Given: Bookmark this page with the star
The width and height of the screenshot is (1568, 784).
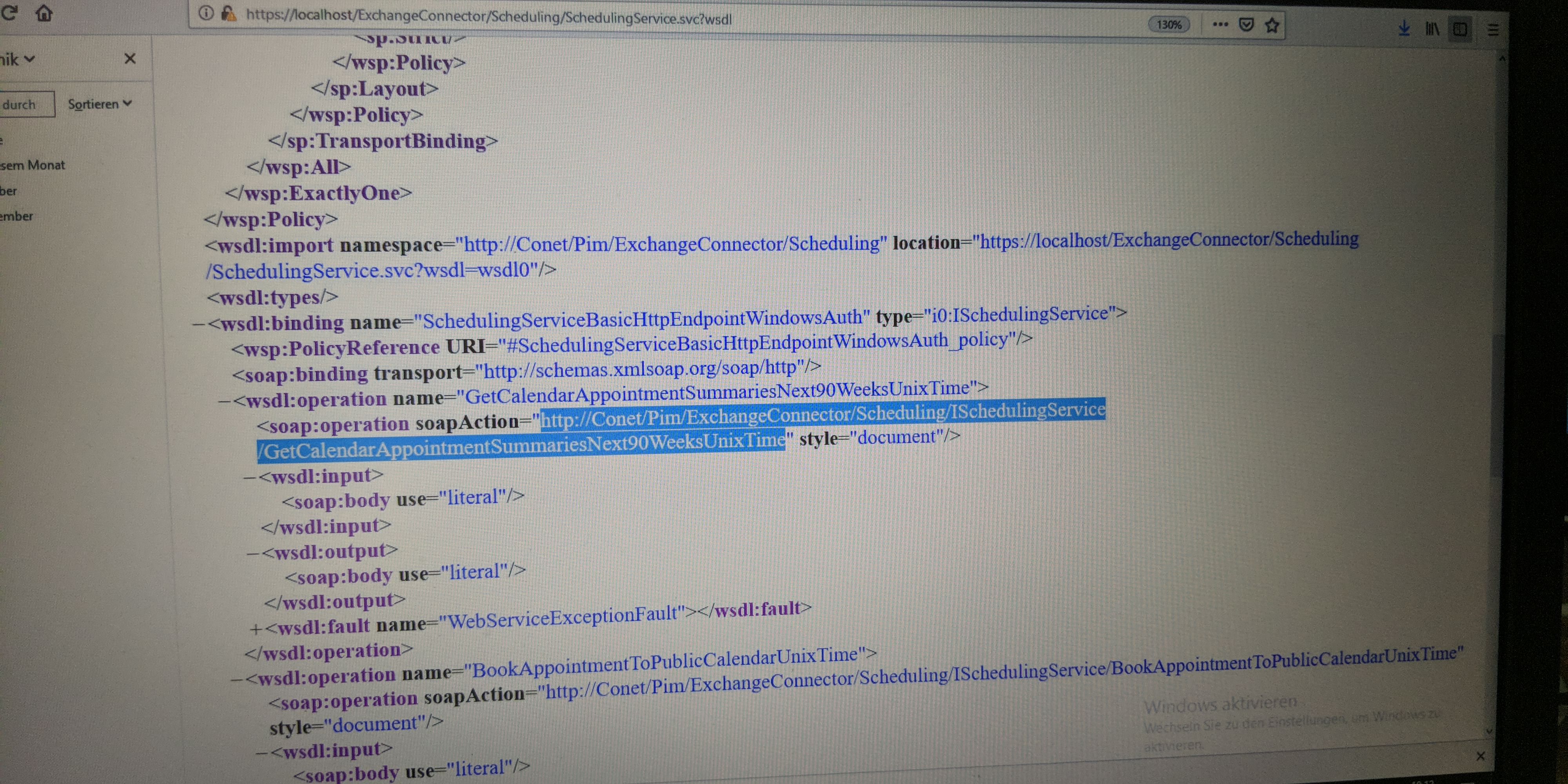Looking at the screenshot, I should coord(1272,25).
